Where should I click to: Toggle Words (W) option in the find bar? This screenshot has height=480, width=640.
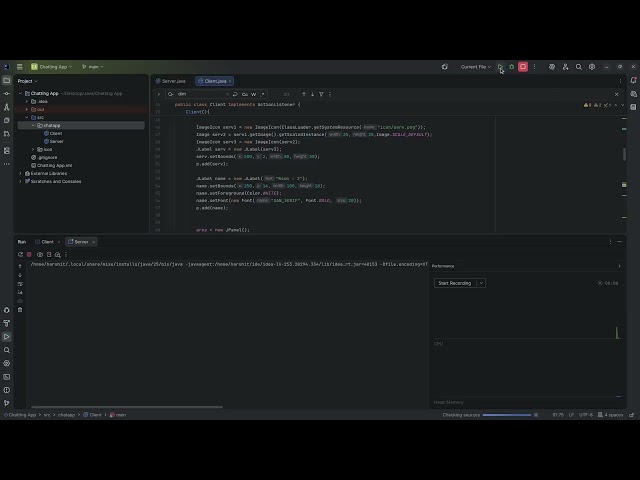pos(253,94)
